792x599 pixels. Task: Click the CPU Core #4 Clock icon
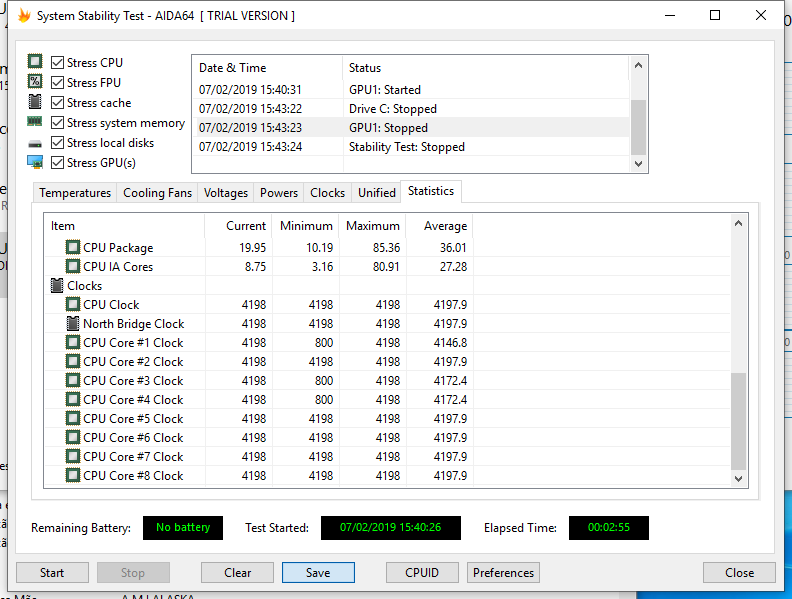tap(73, 400)
